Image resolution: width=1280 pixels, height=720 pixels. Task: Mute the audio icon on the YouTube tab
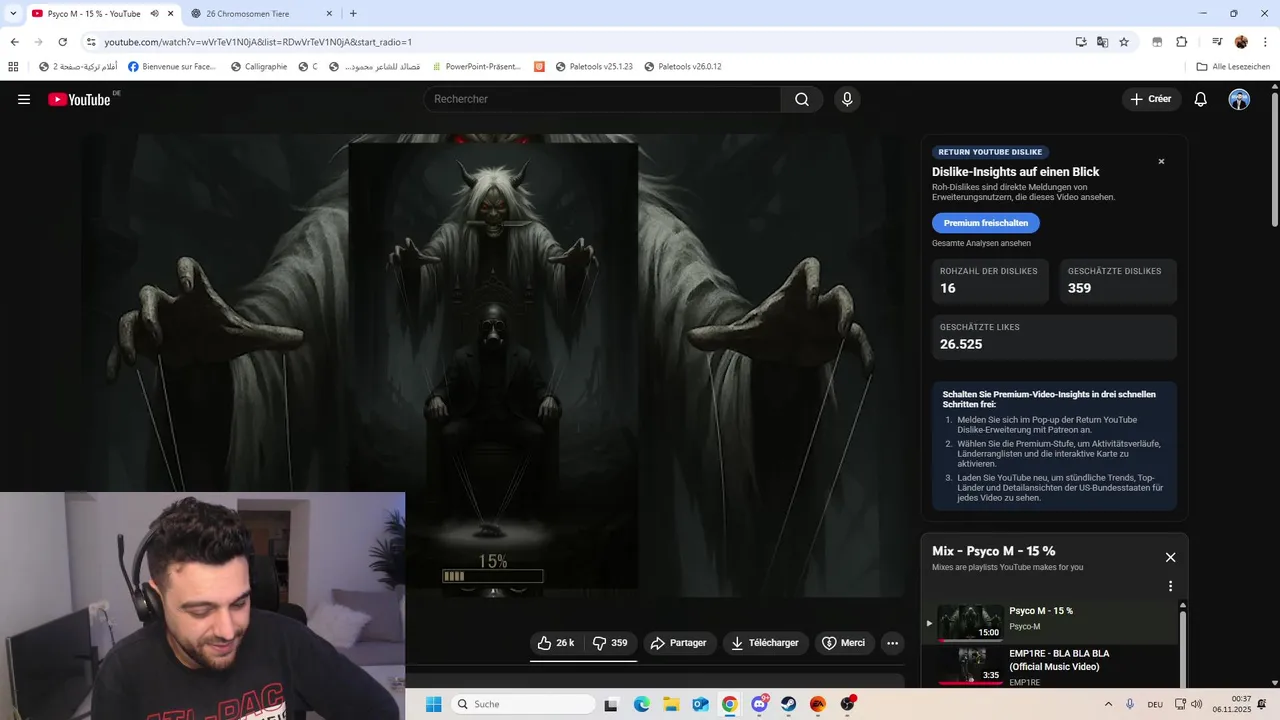pyautogui.click(x=154, y=14)
